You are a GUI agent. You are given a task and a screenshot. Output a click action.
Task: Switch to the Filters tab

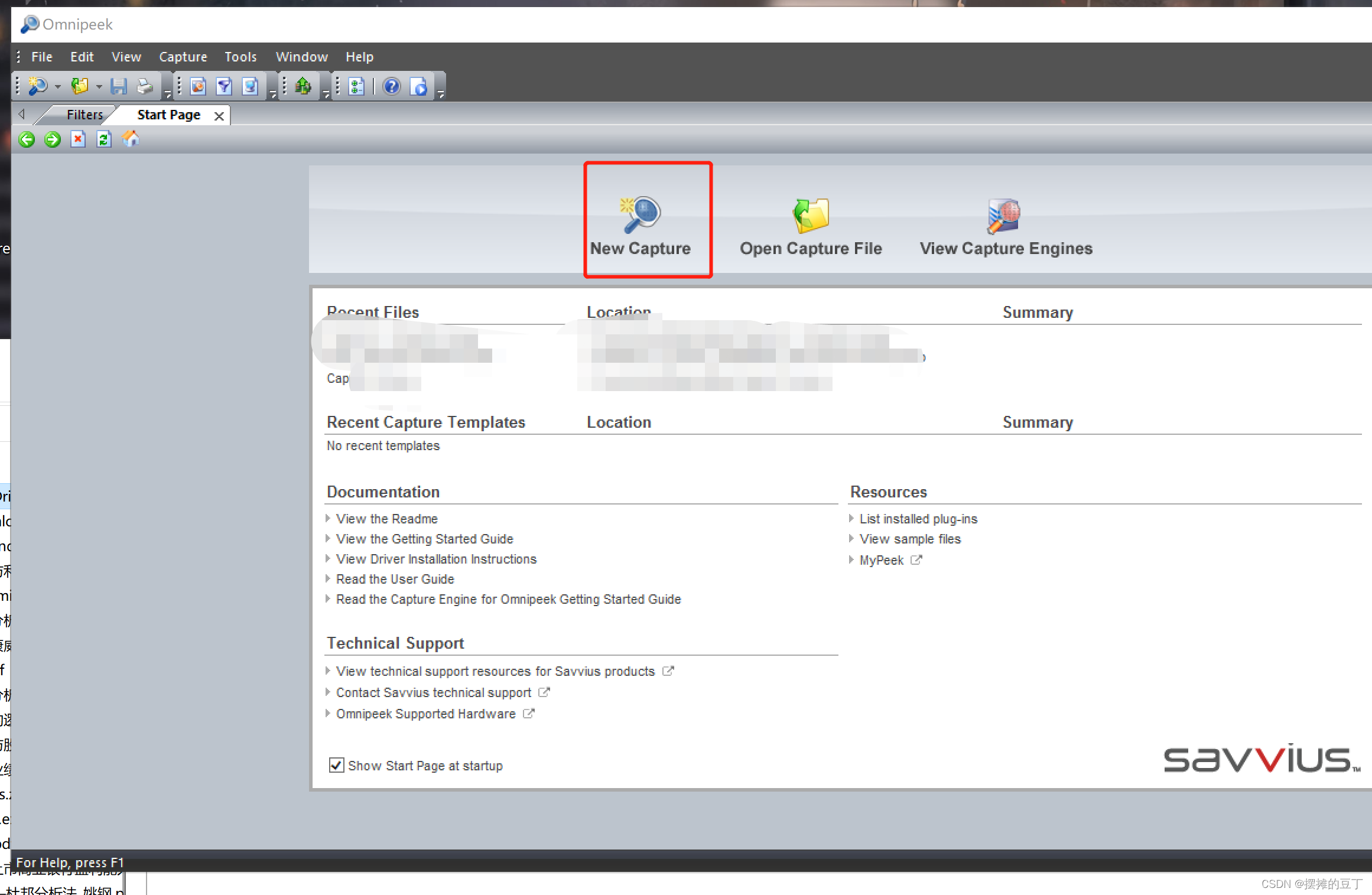(84, 115)
